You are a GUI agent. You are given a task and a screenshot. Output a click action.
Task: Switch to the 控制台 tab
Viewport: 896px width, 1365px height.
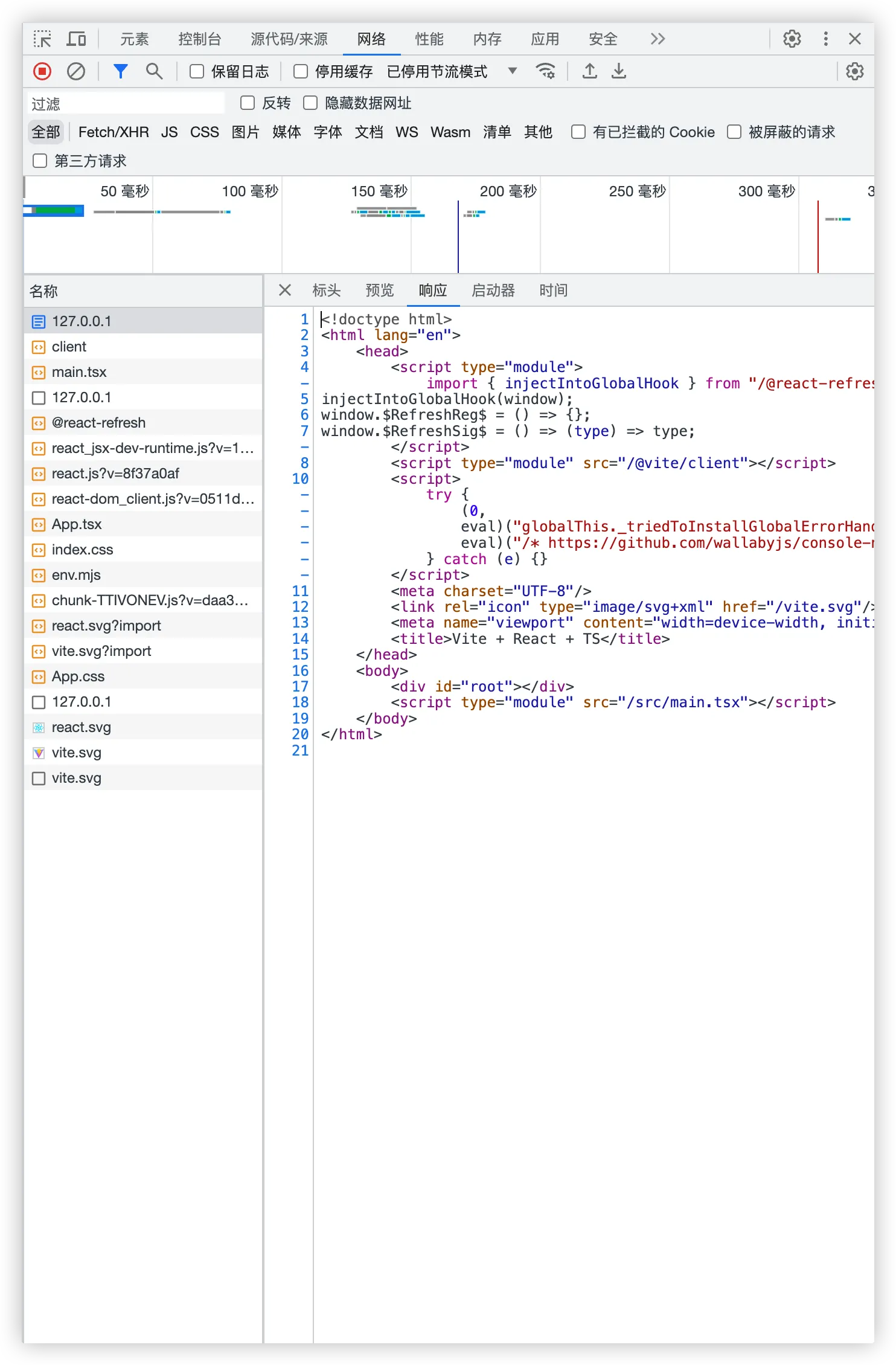pos(199,39)
